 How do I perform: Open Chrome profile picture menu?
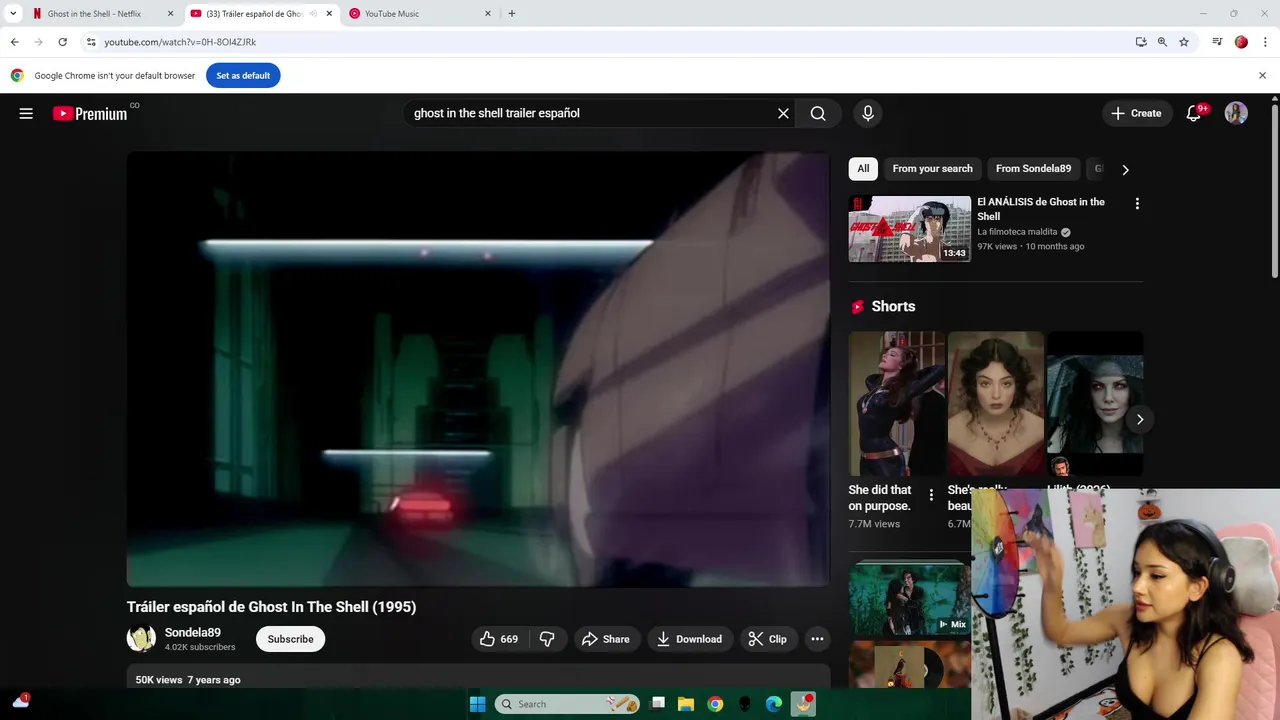click(x=1241, y=42)
